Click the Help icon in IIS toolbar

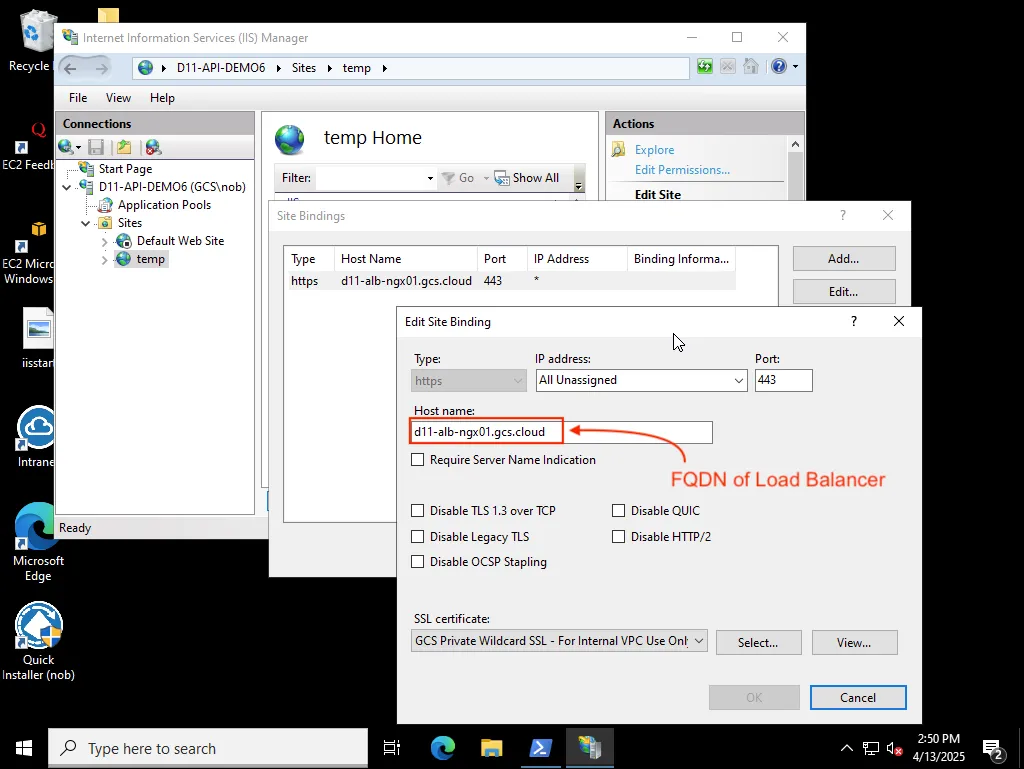[x=779, y=67]
